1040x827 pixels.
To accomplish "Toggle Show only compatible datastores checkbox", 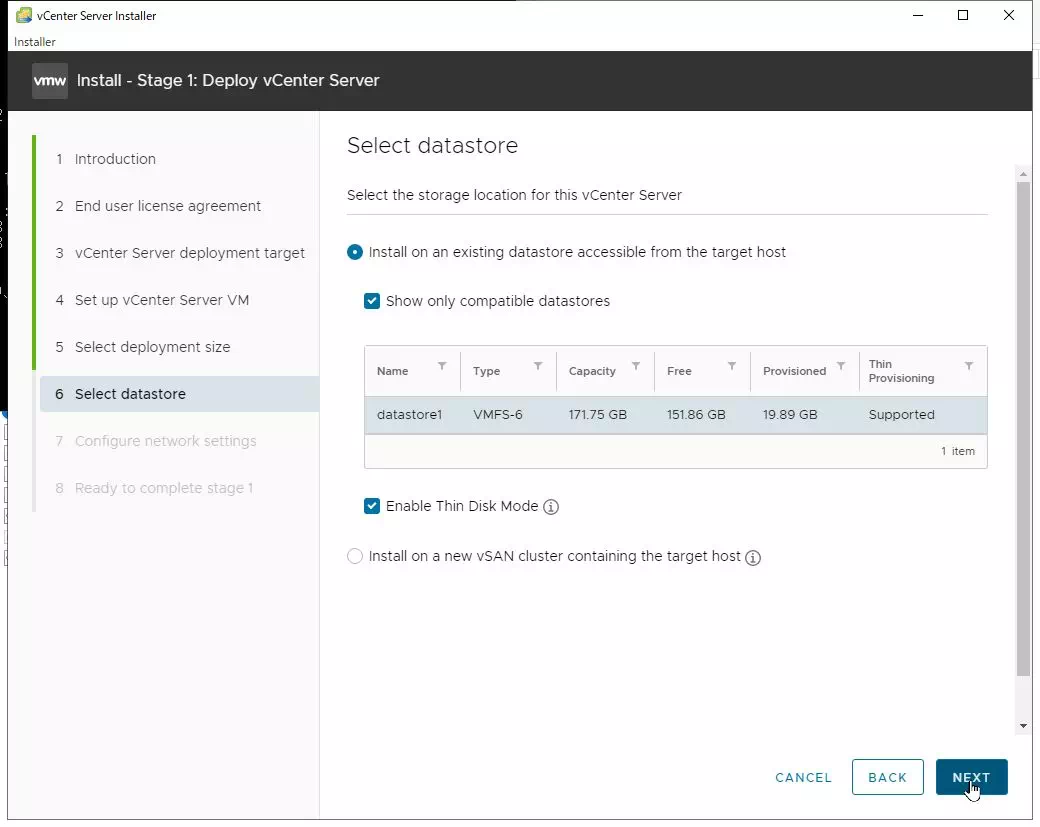I will [x=372, y=301].
